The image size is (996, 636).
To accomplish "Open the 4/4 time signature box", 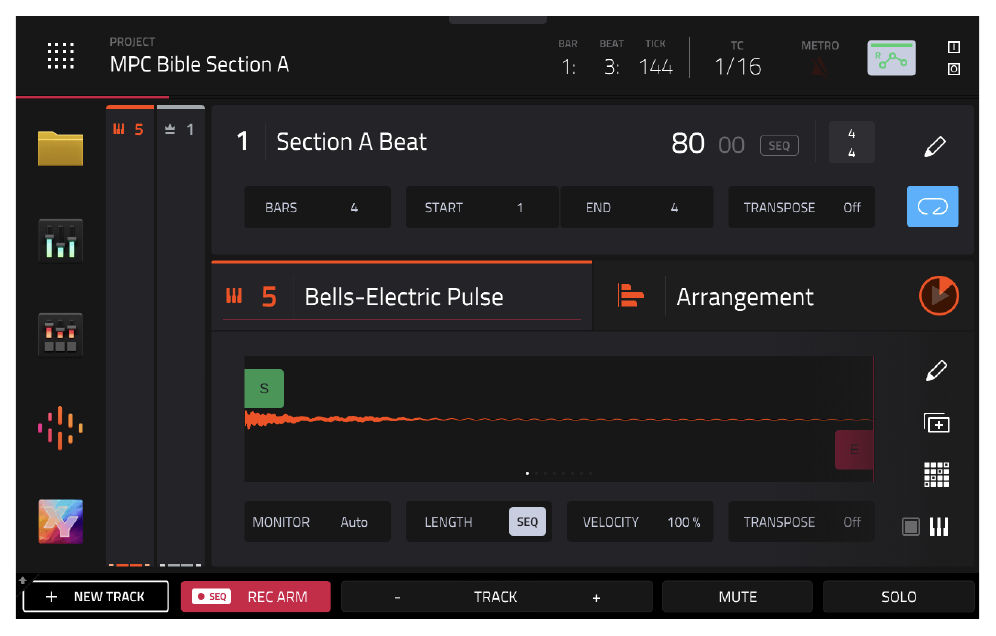I will point(852,142).
